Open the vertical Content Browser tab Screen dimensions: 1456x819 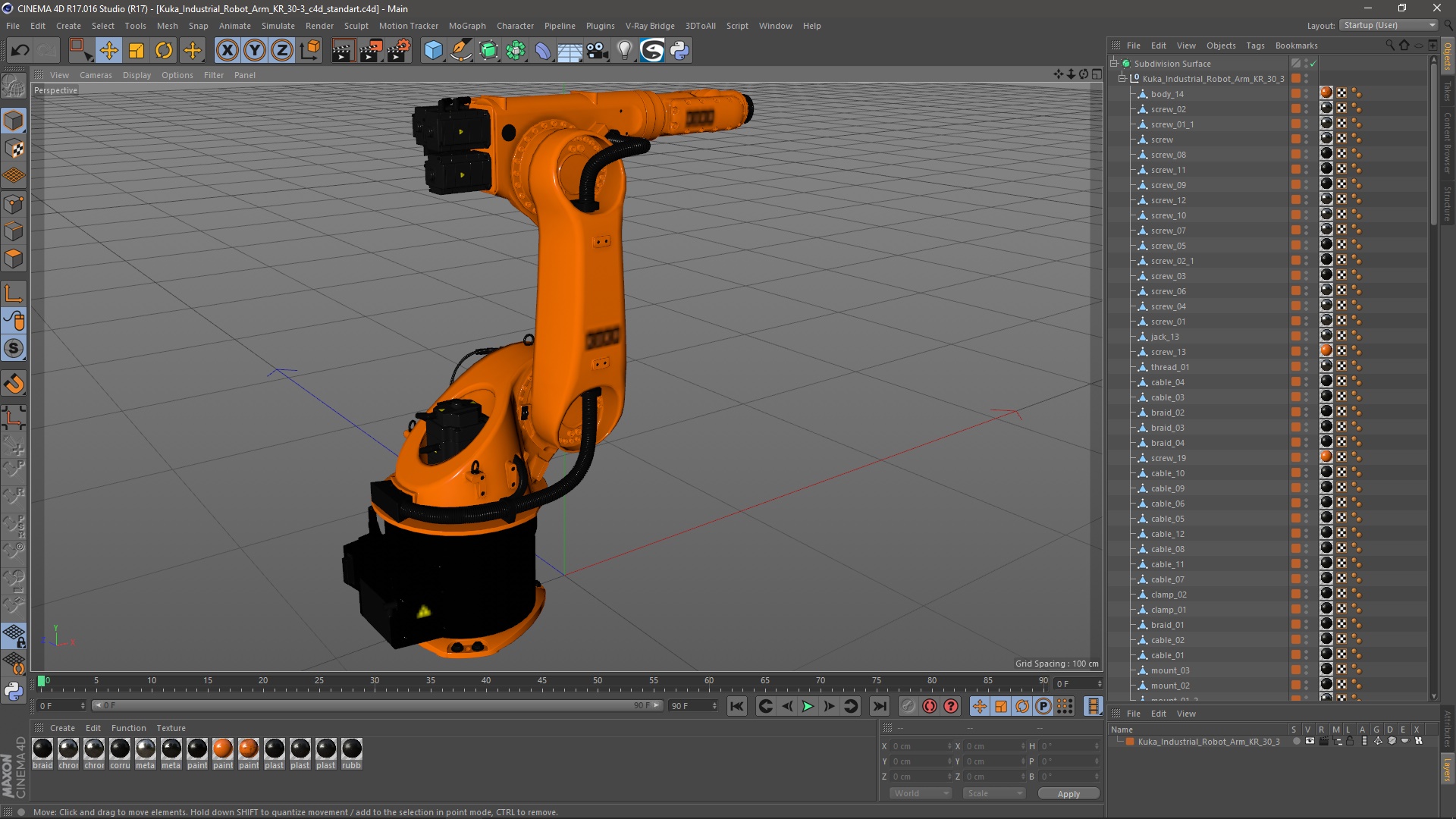coord(1448,143)
